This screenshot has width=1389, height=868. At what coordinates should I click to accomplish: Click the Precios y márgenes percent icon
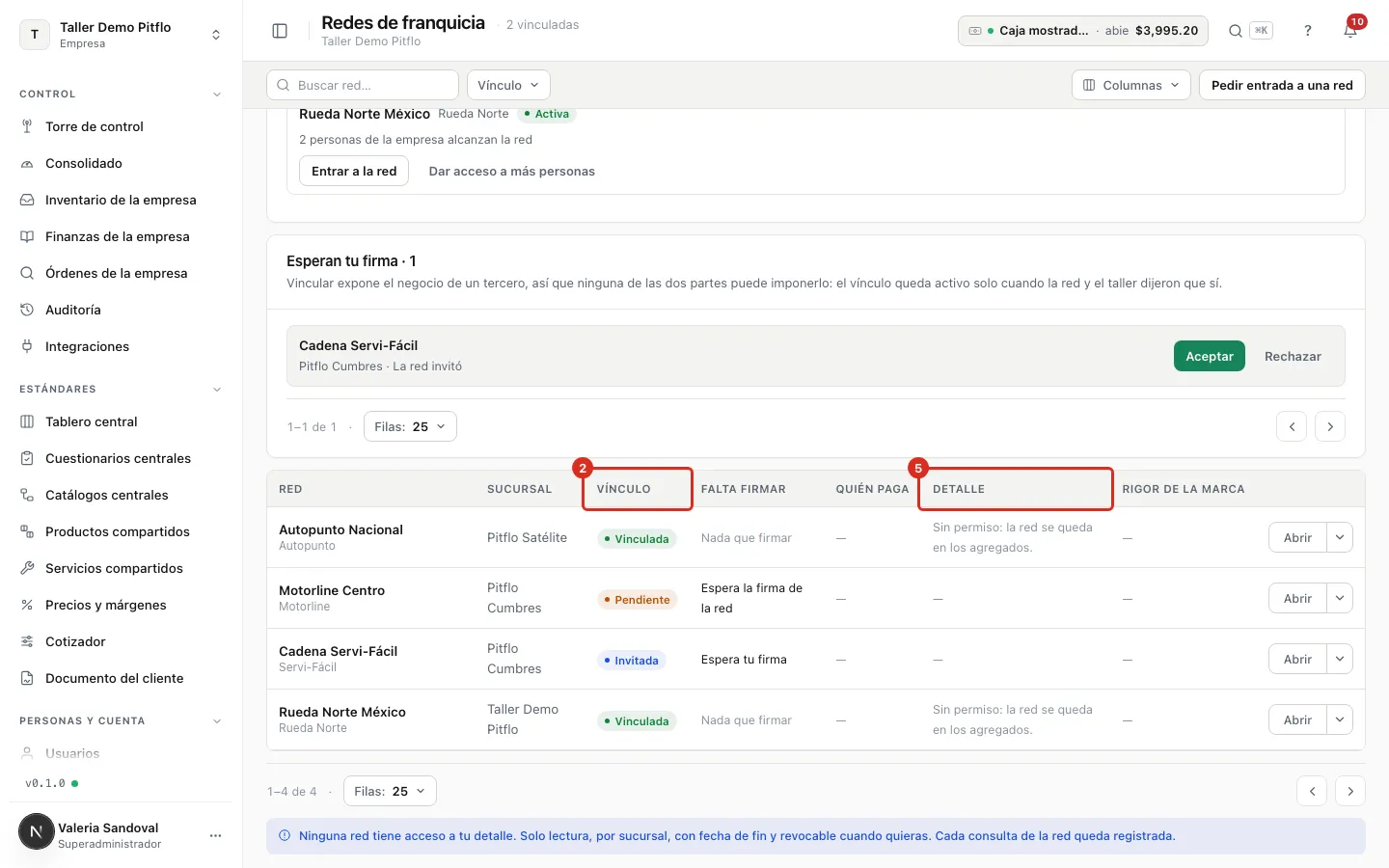pyautogui.click(x=27, y=605)
